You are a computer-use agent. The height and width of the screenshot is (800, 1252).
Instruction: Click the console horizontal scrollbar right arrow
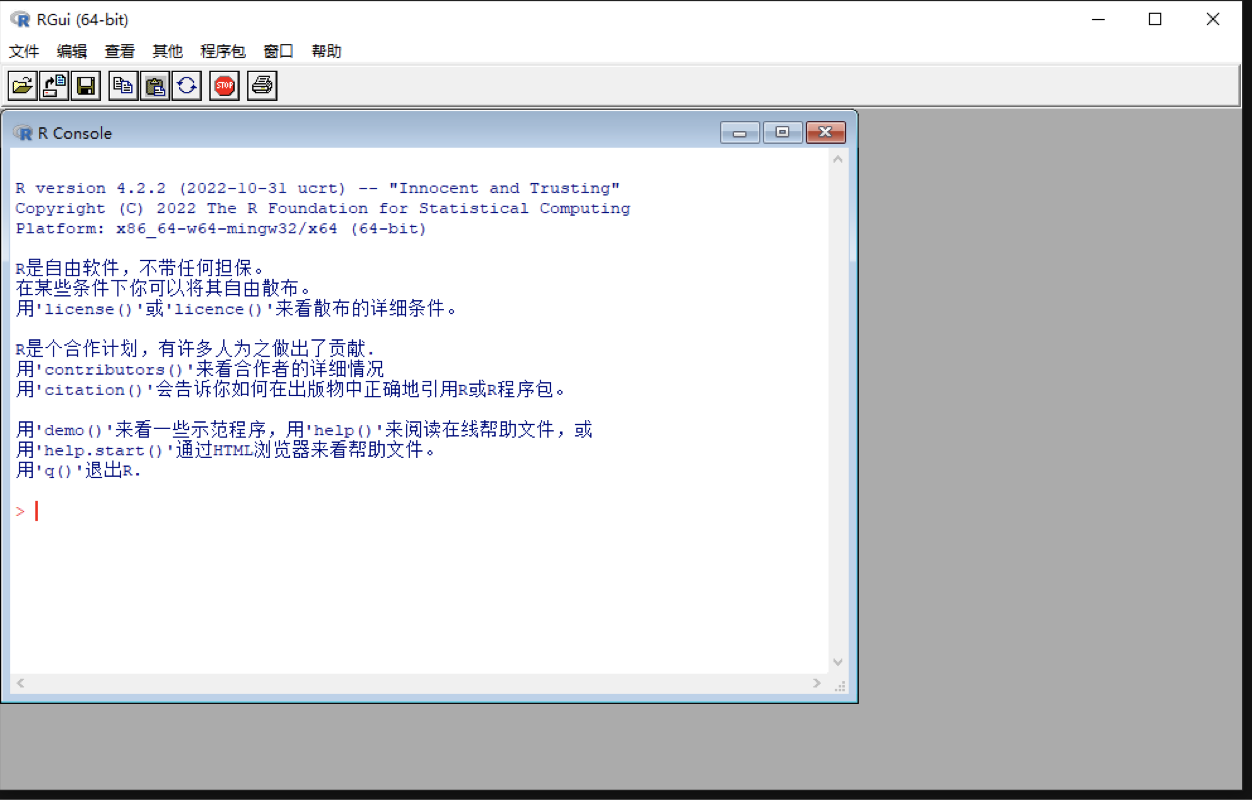(x=817, y=684)
